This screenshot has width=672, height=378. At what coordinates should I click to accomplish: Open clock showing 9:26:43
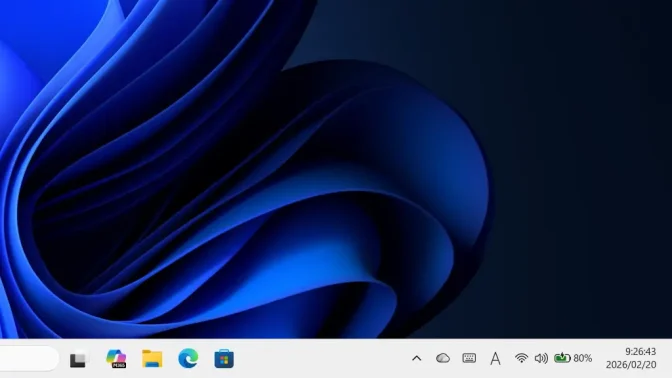tap(640, 351)
